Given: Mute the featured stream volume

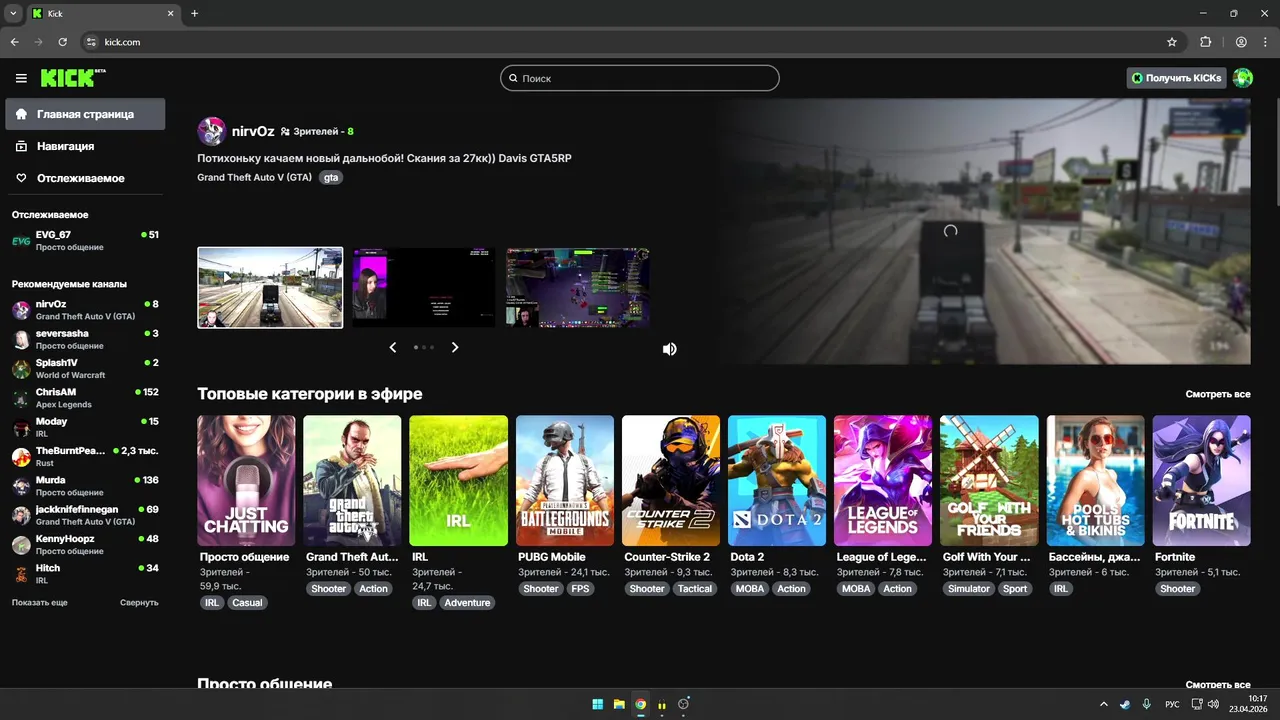Looking at the screenshot, I should (x=669, y=349).
